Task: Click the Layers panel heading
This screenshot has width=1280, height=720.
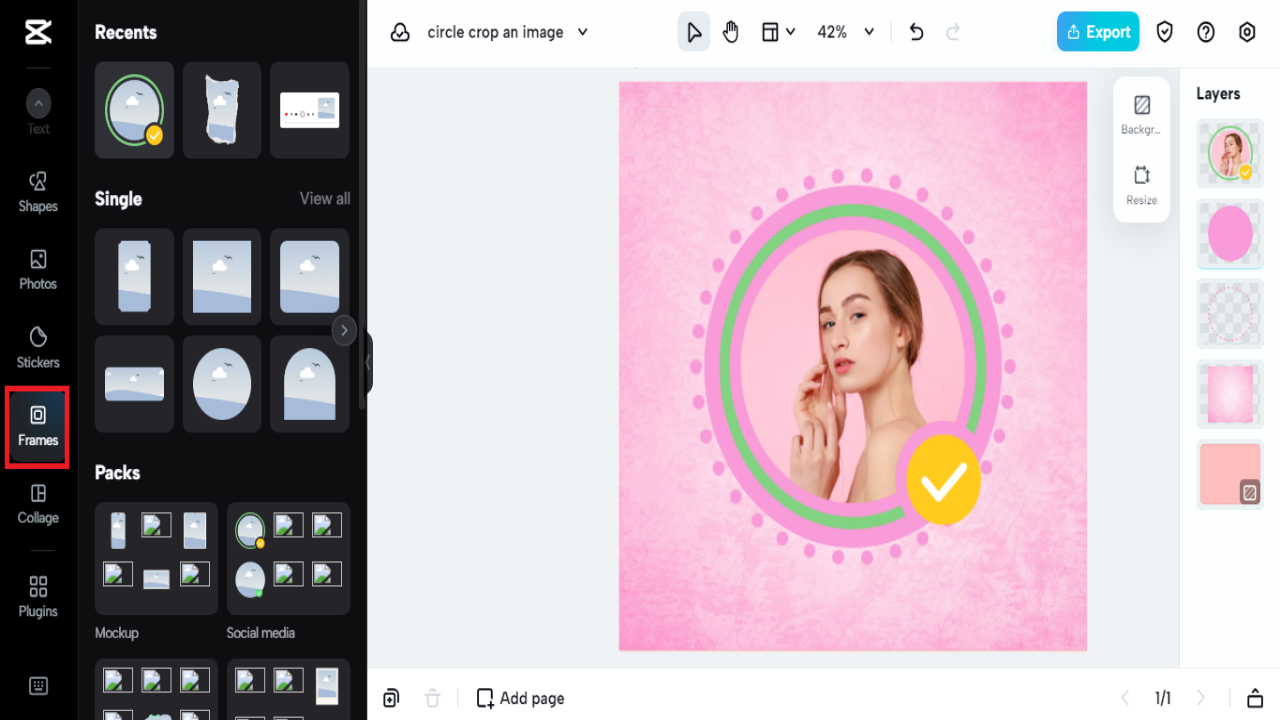Action: click(1218, 94)
